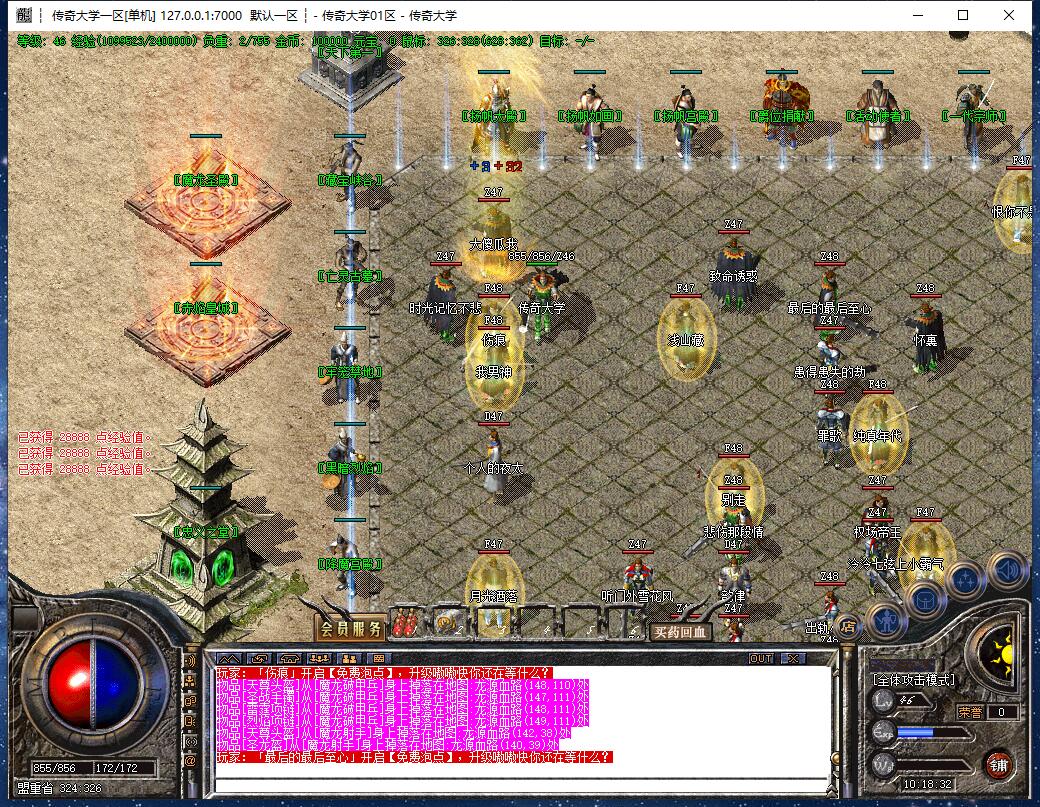Screen dimensions: 1040x807
Task: Talk to the [降魔宫殿] teleport NPC
Action: 350,558
